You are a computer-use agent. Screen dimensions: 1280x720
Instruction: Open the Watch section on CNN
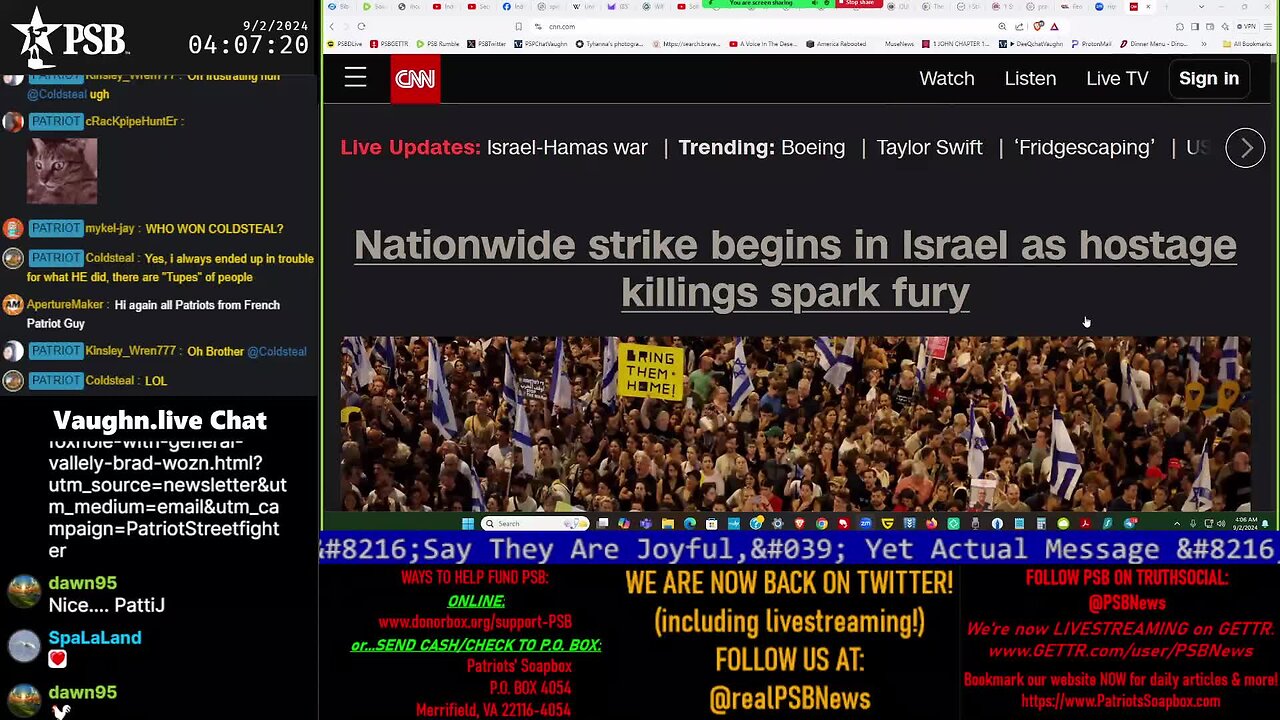pos(947,78)
